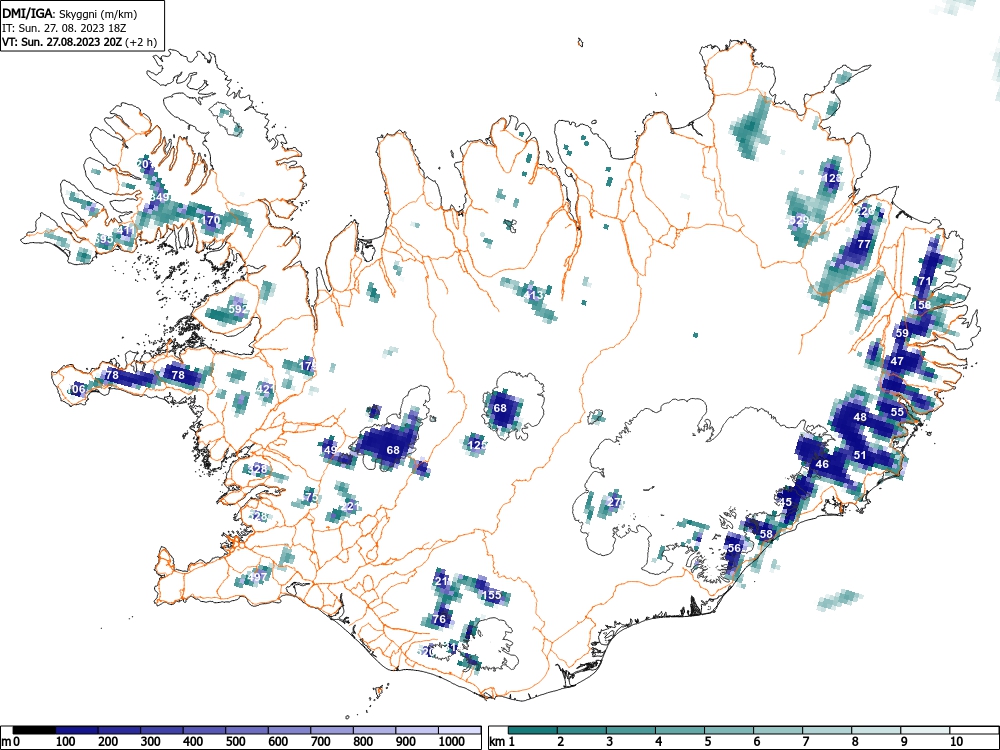Viewport: 1000px width, 750px height.
Task: Click the '48' visibility value
Action: pyautogui.click(x=860, y=417)
